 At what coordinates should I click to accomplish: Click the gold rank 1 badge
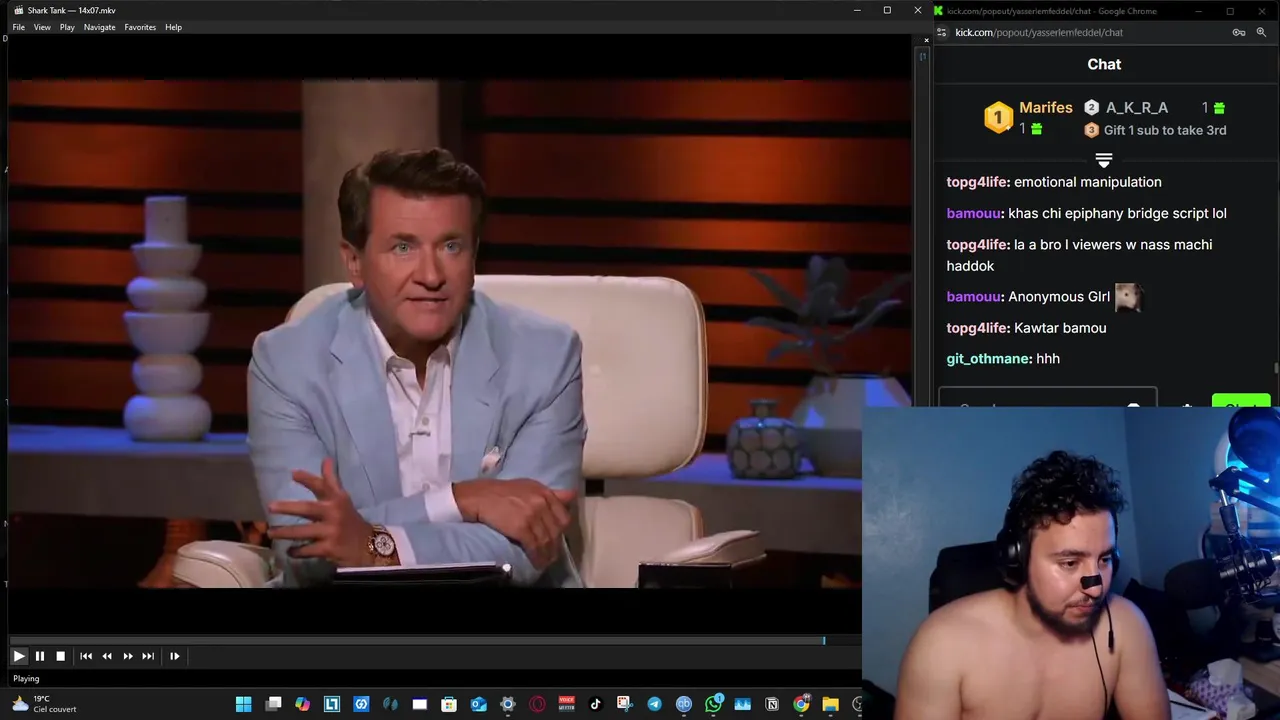pos(998,118)
